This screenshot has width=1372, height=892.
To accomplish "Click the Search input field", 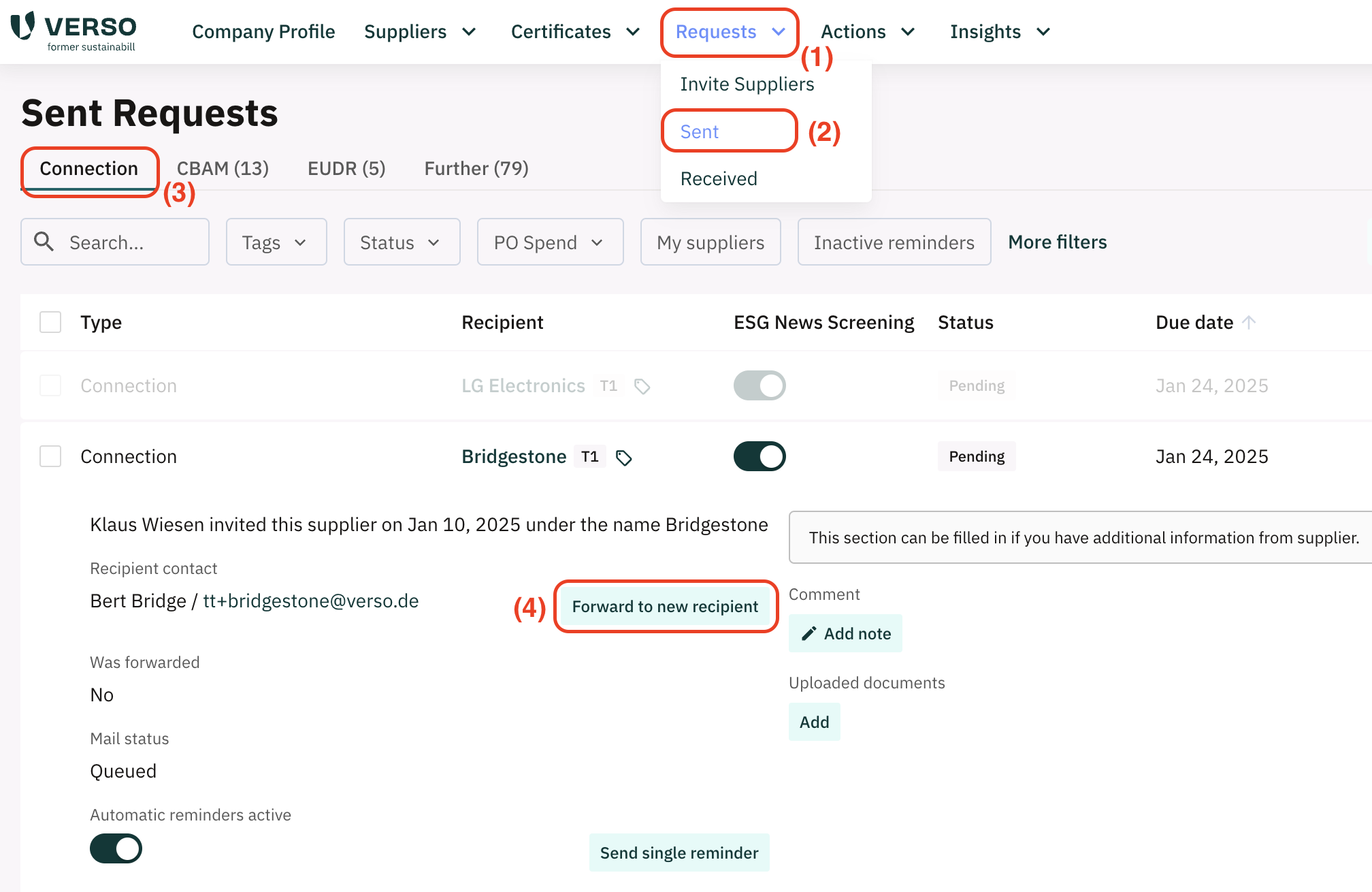I will tap(115, 242).
